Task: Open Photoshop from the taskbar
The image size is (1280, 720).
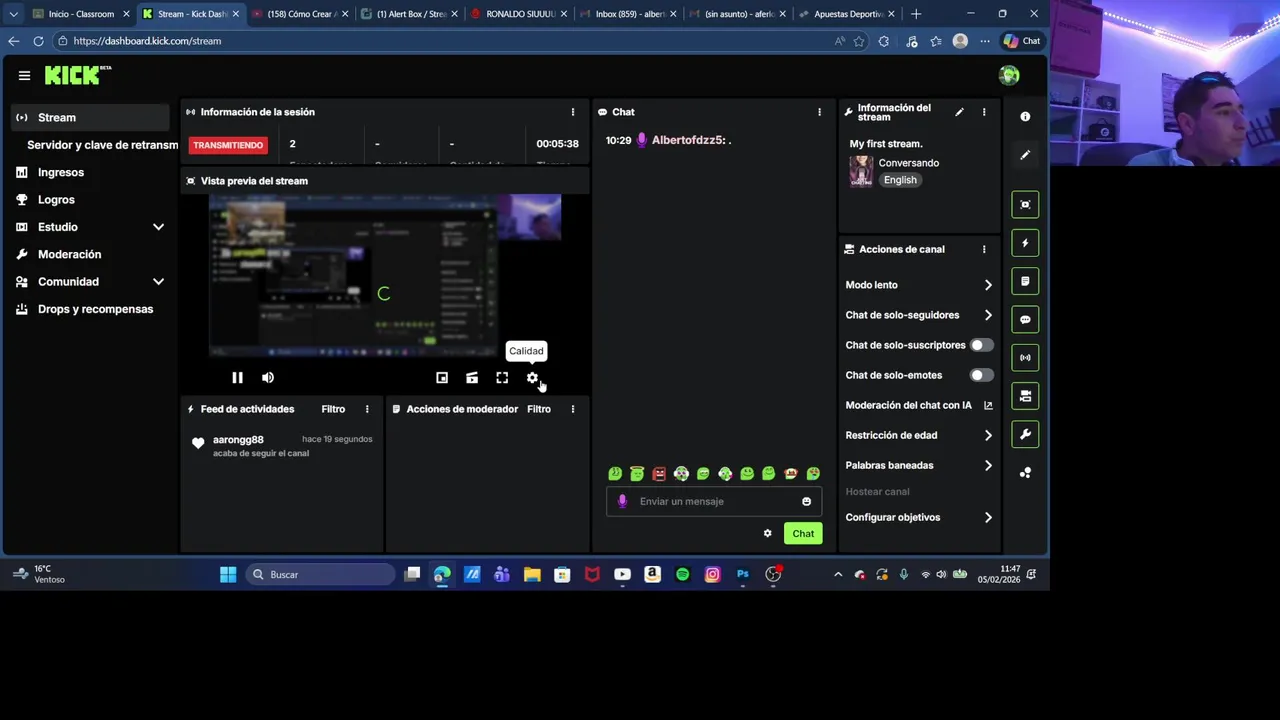Action: tap(743, 575)
